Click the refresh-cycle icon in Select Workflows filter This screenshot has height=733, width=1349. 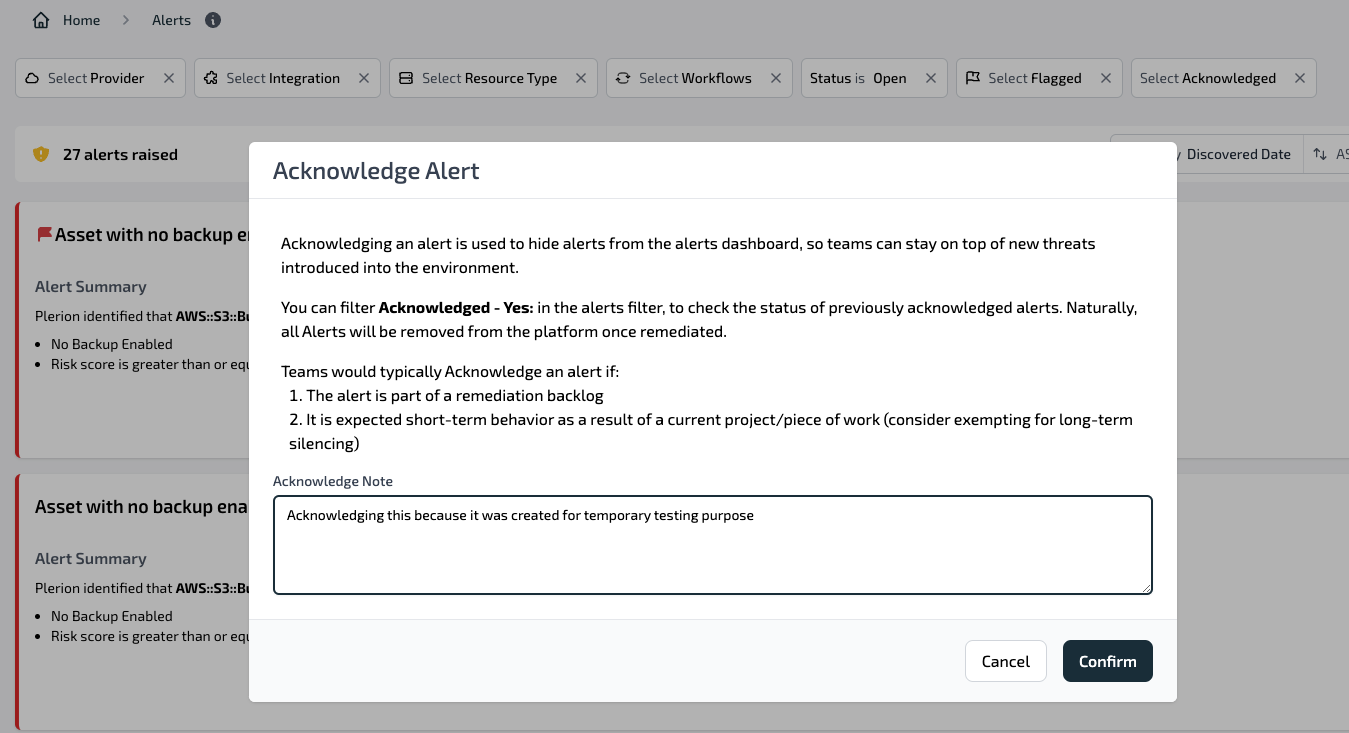tap(623, 78)
